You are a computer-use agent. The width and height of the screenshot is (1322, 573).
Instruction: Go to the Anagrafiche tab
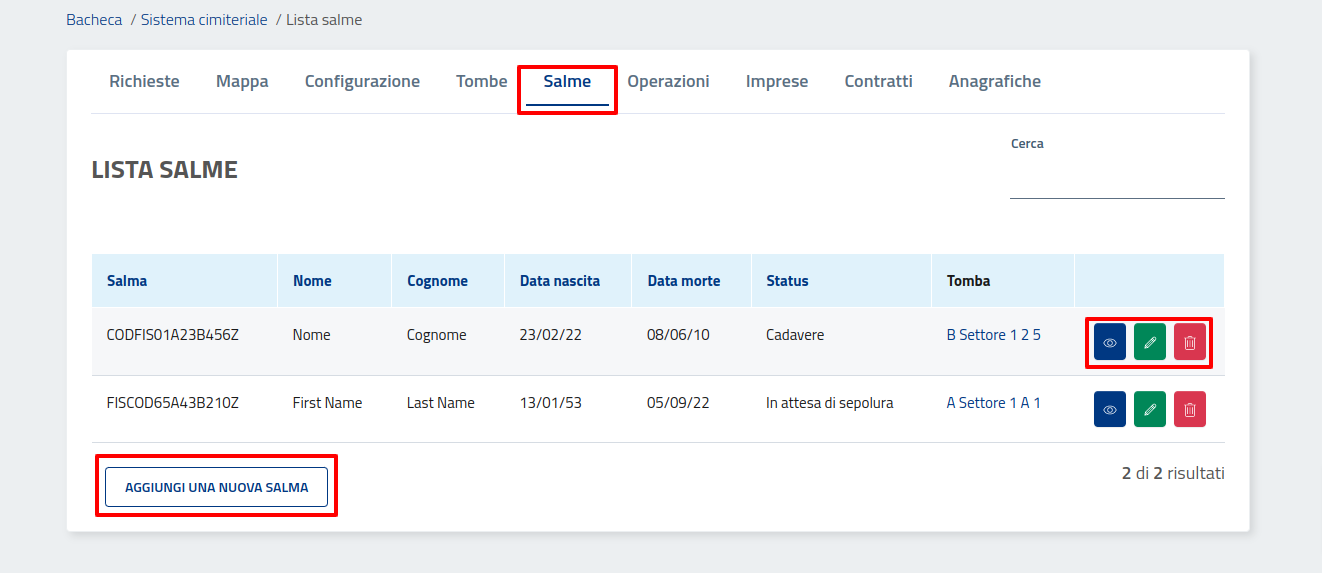tap(994, 82)
